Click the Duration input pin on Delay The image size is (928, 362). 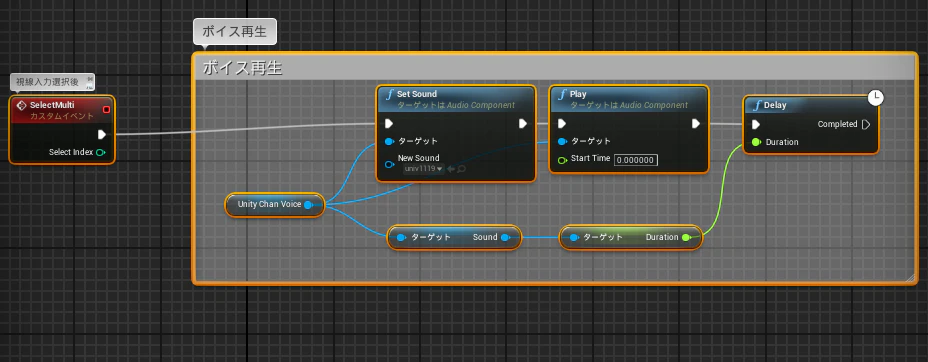click(756, 142)
